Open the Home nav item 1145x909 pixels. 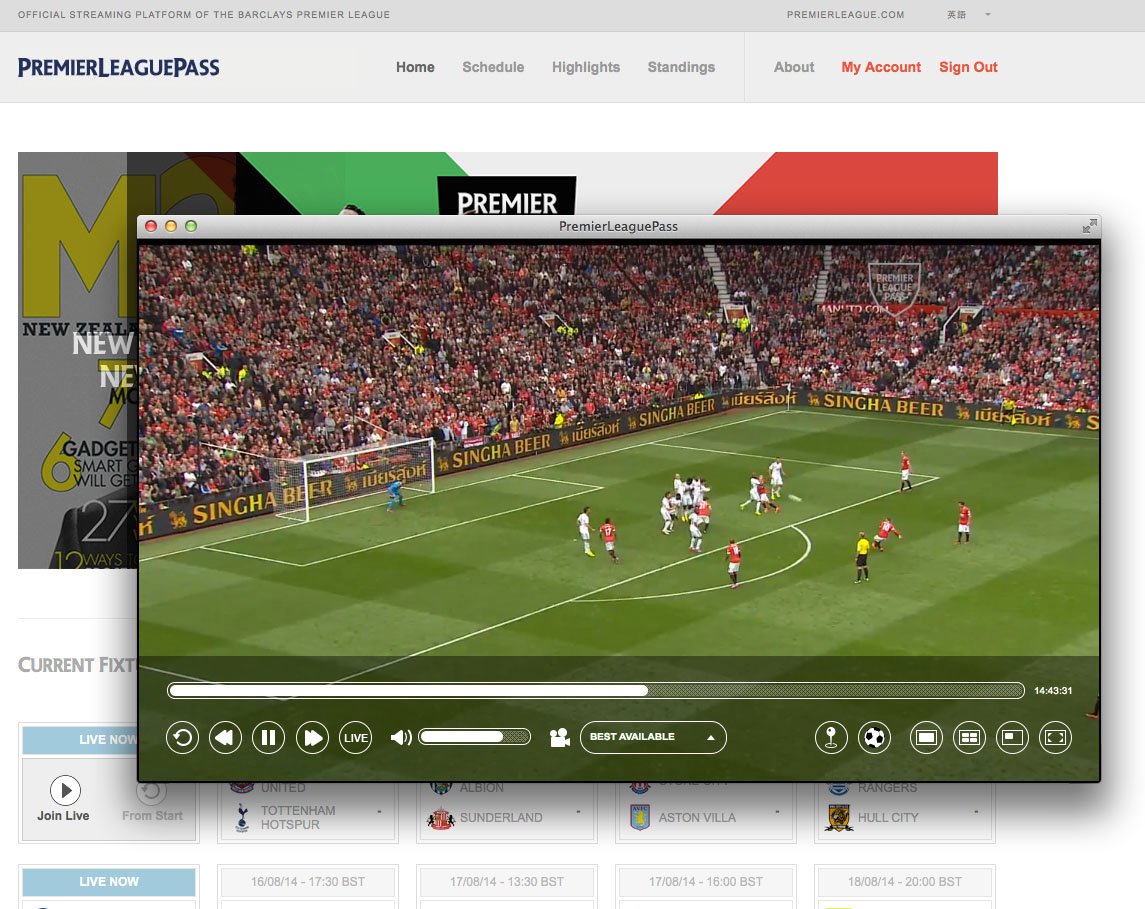(415, 67)
